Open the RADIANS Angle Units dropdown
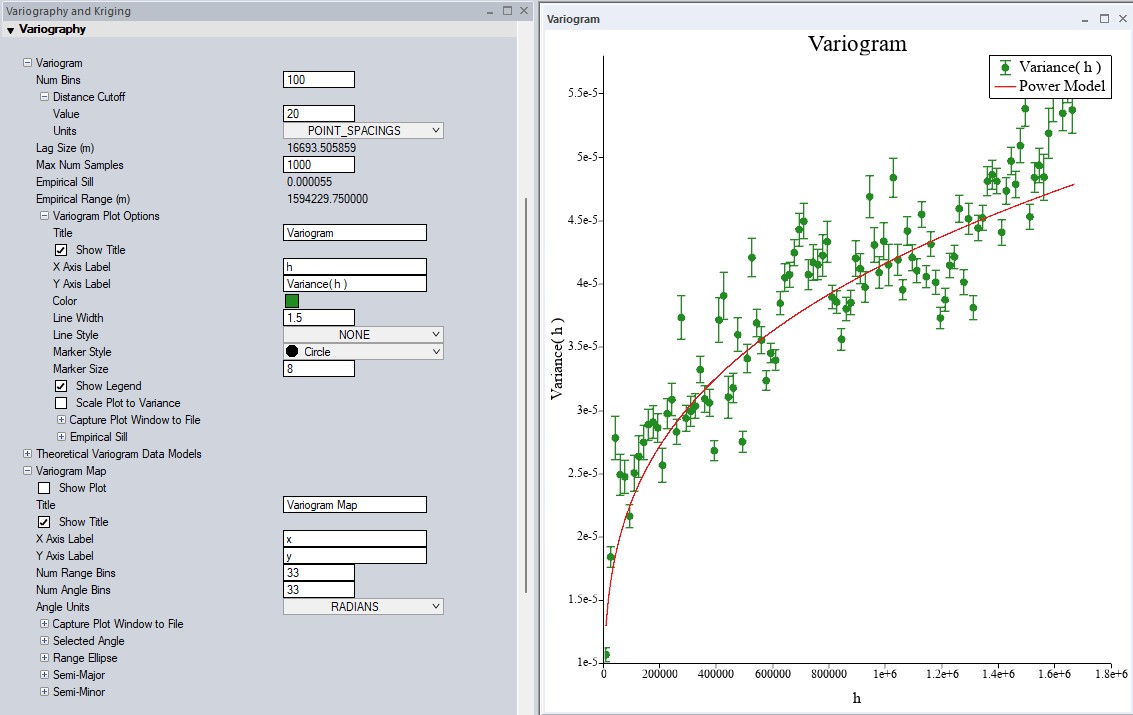Viewport: 1133px width, 715px height. (x=363, y=607)
